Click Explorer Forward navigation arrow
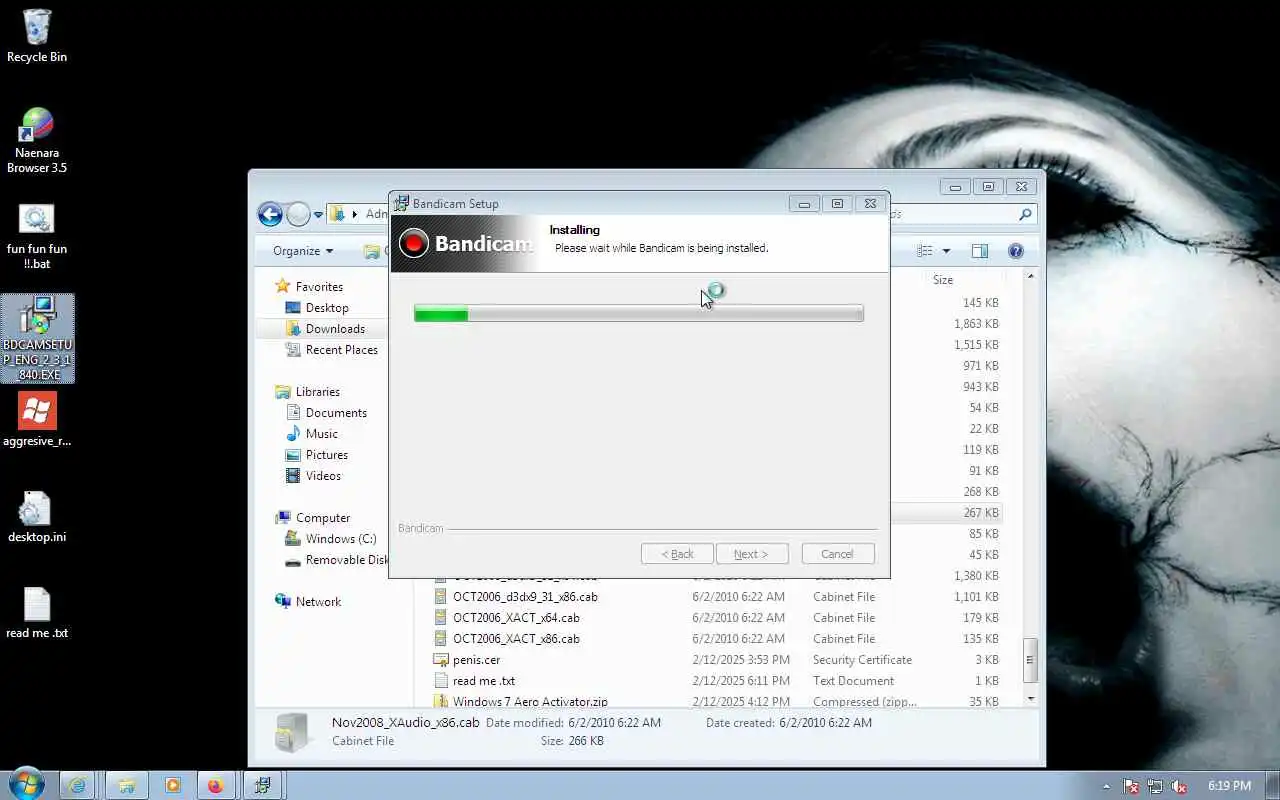Viewport: 1280px width, 800px height. pos(298,214)
